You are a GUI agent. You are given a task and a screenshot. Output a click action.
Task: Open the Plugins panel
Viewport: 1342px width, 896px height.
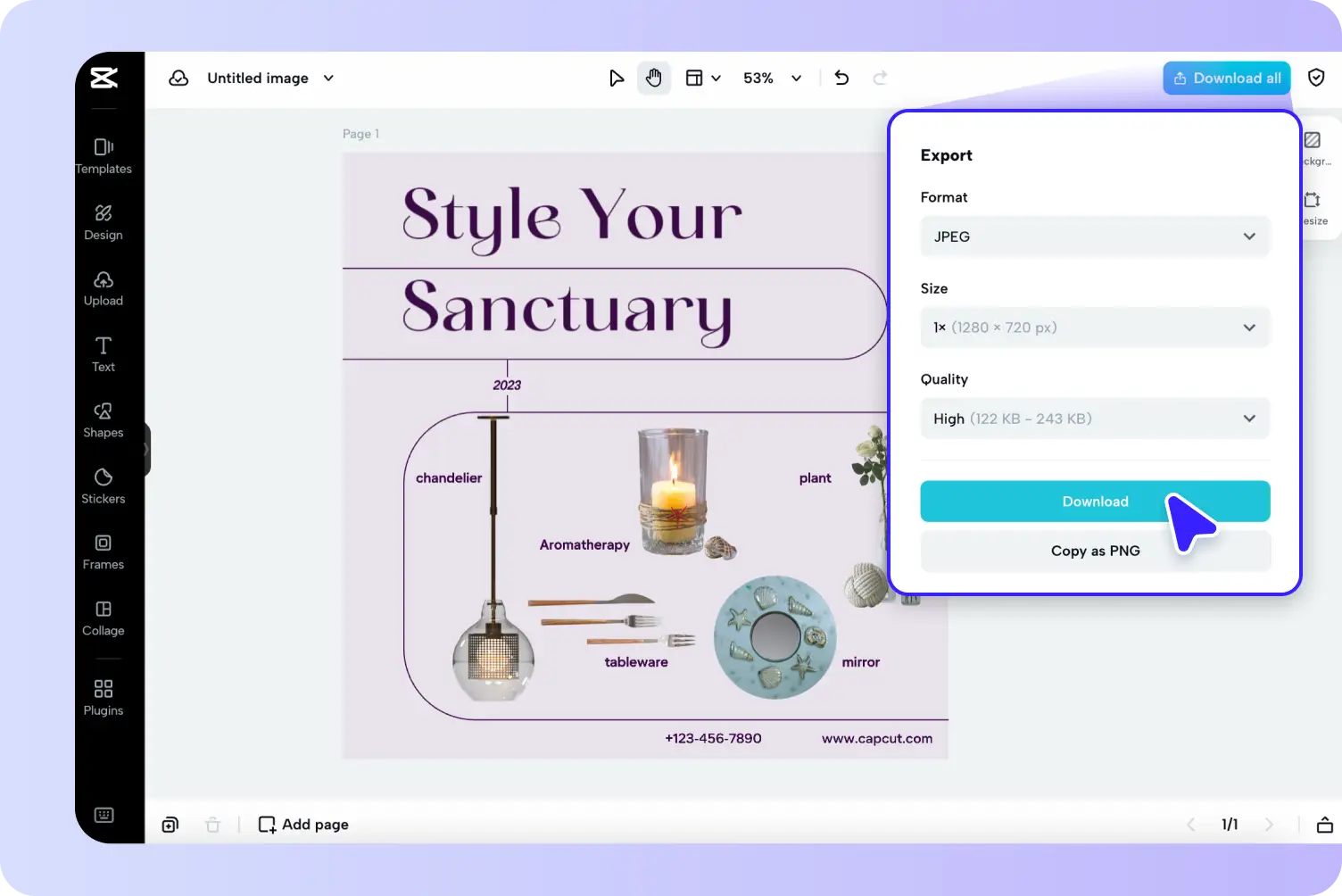pos(104,696)
